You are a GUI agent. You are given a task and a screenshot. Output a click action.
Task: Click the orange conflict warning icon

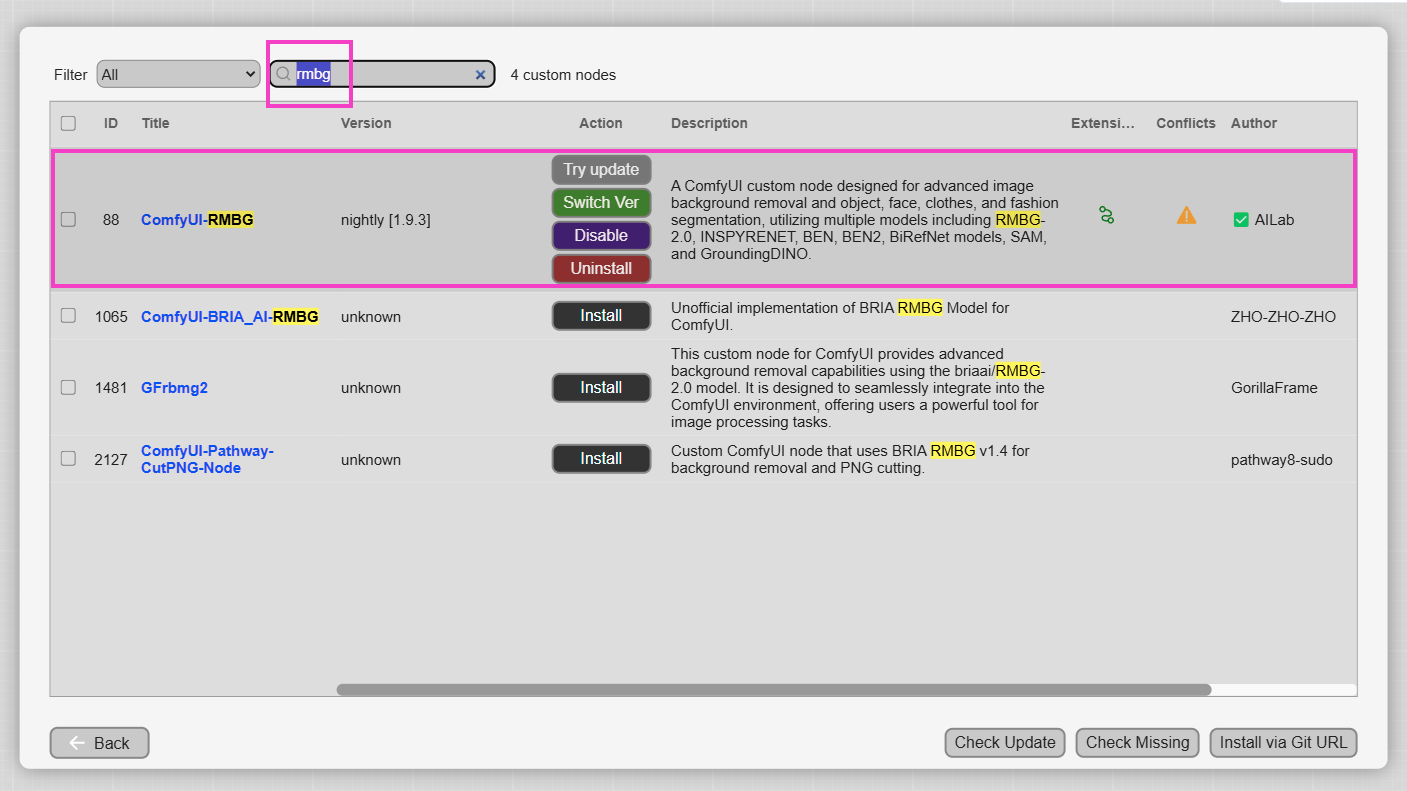(1186, 215)
